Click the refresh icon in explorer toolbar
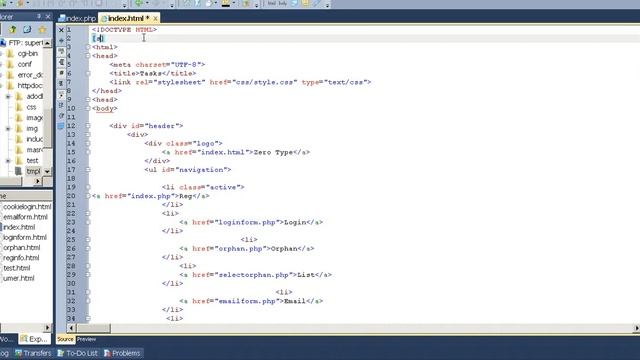This screenshot has width=640, height=360. (x=27, y=29)
